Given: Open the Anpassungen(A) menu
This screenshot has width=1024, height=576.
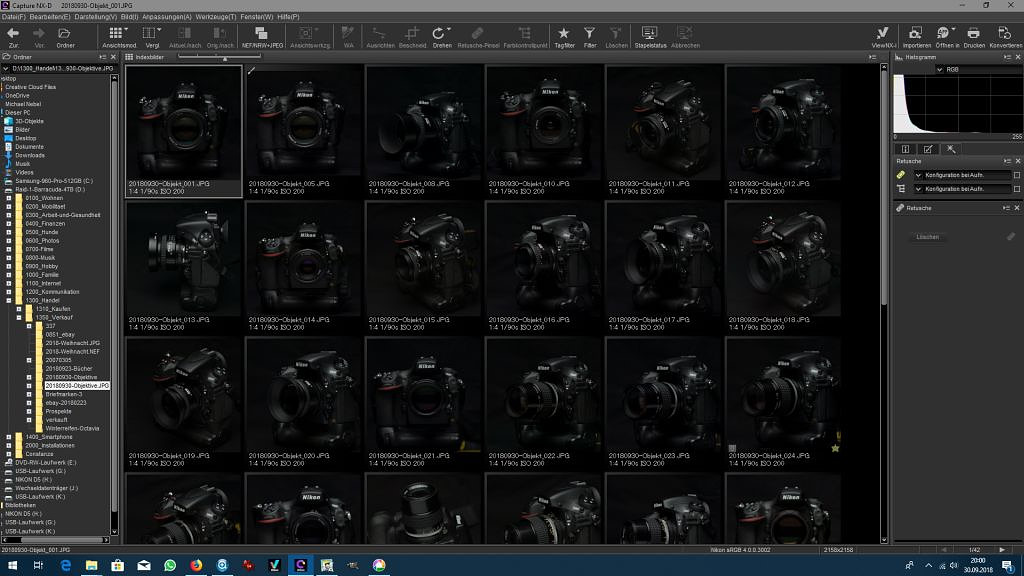Looking at the screenshot, I should [167, 16].
